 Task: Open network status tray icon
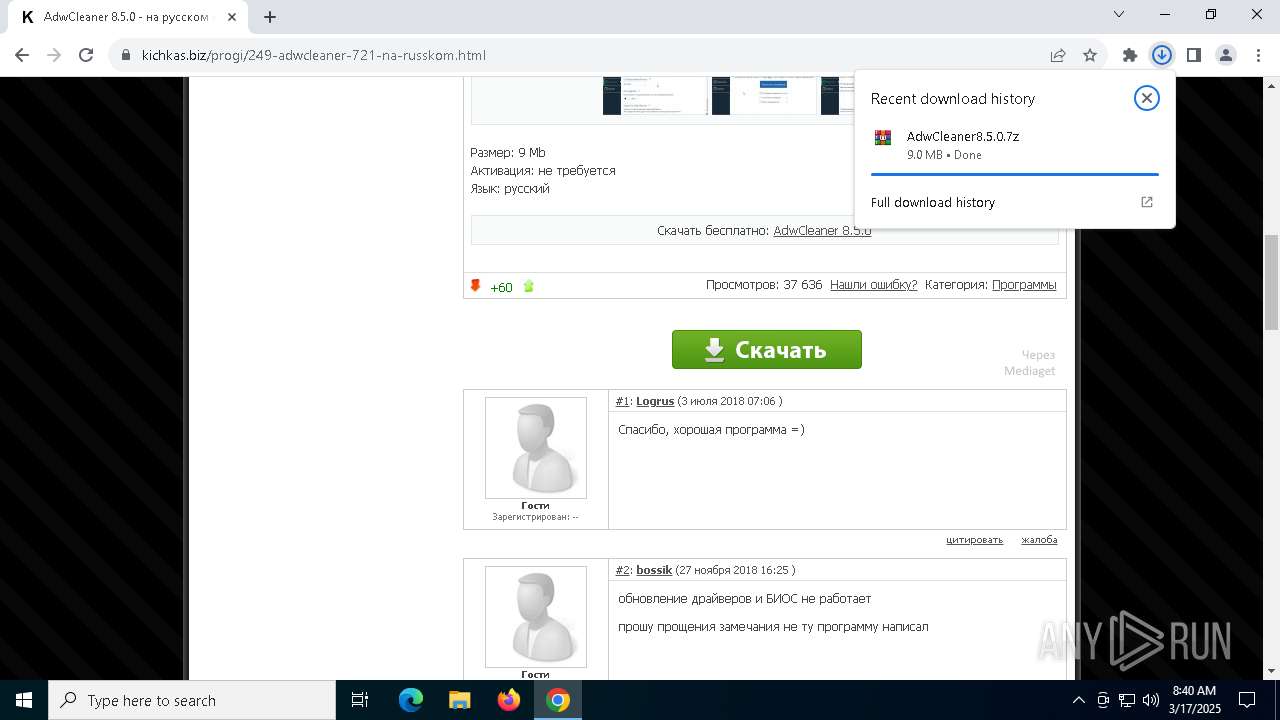[1127, 700]
